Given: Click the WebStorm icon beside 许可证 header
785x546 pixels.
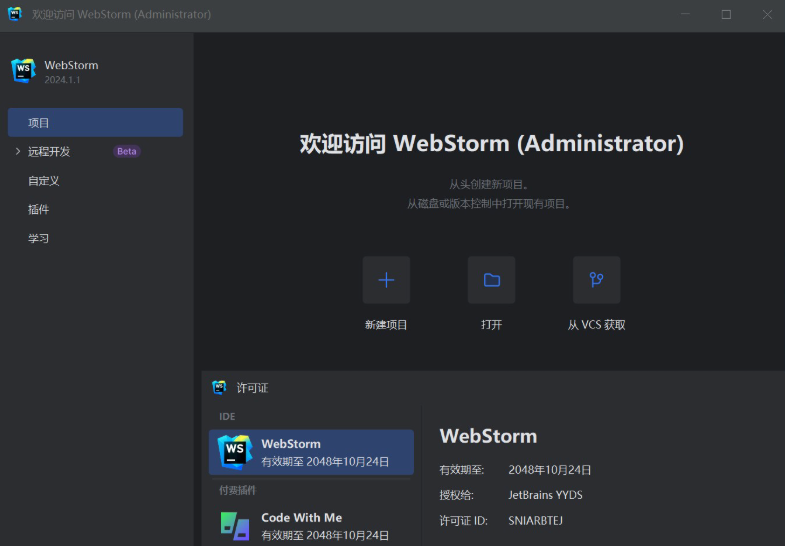Looking at the screenshot, I should point(219,387).
